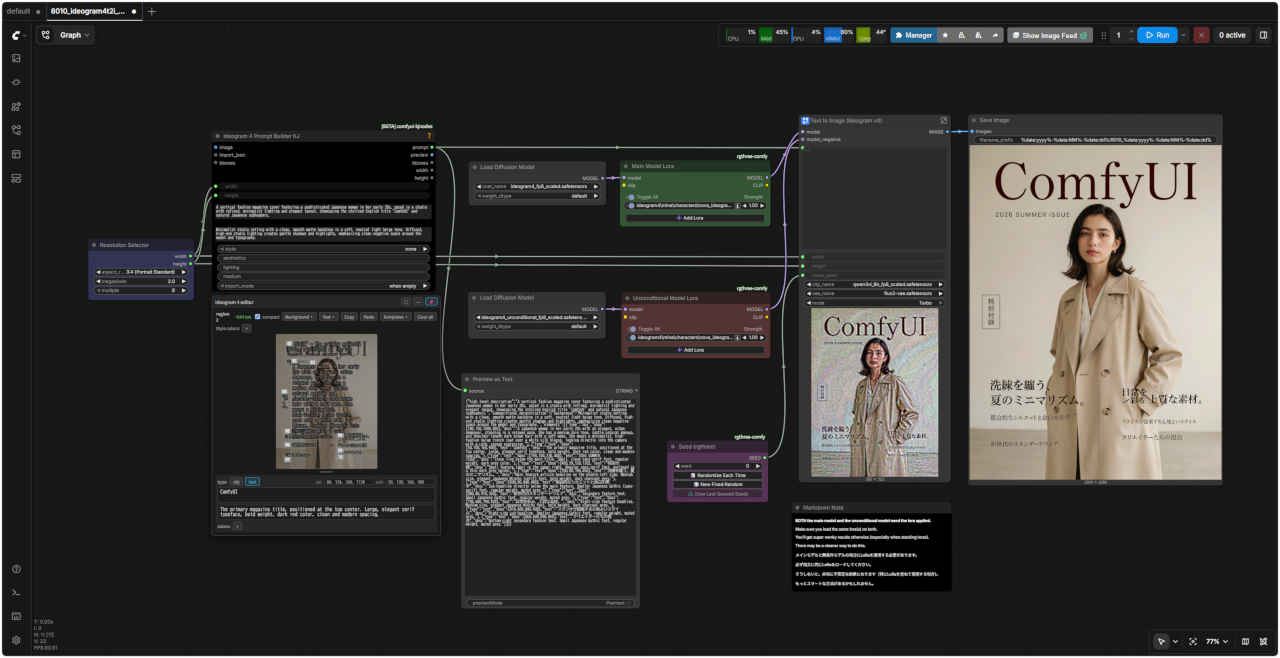This screenshot has height=658, width=1280.
Task: Click the first lock icon beside Manager
Action: pos(962,35)
